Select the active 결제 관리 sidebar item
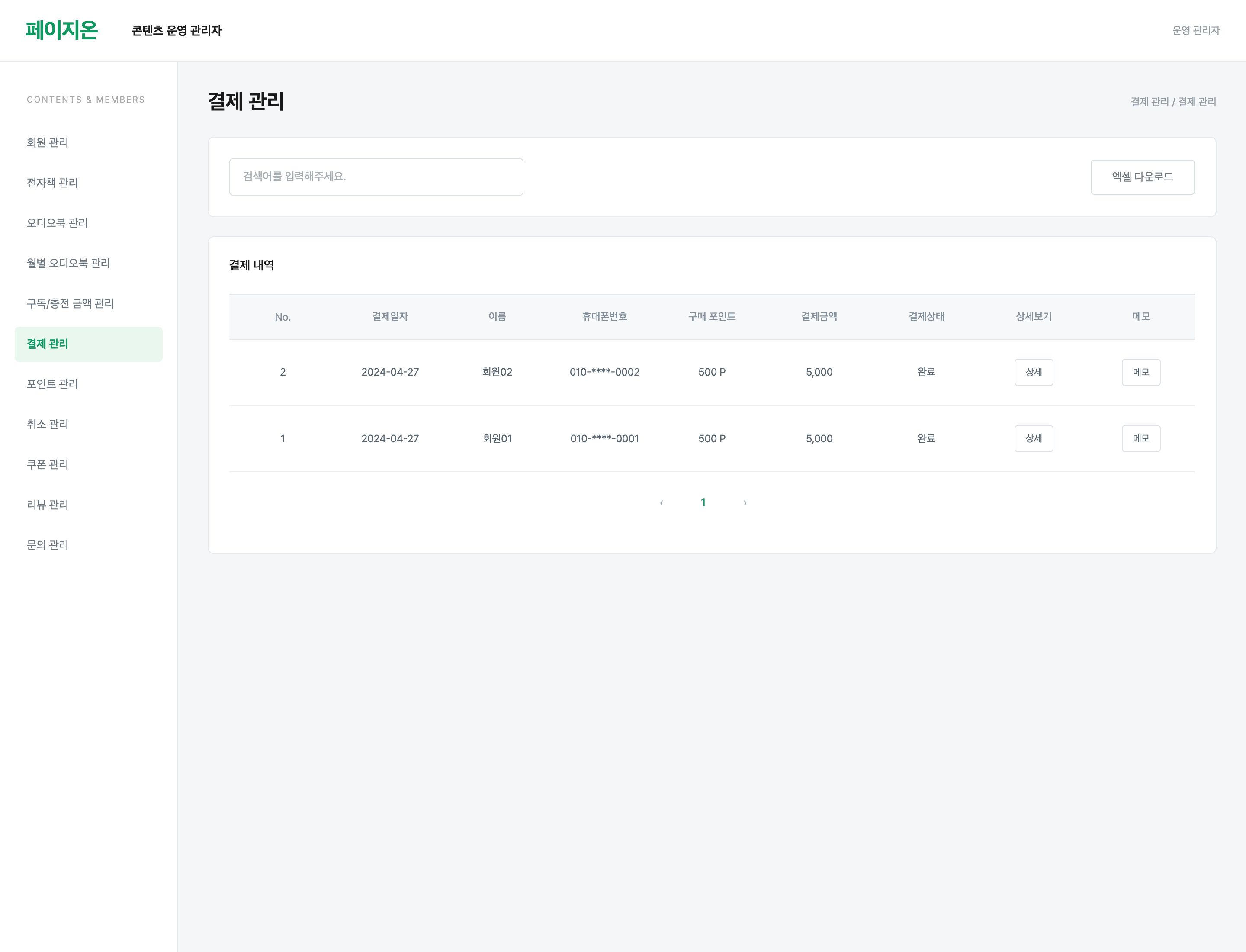The image size is (1246, 952). [88, 344]
